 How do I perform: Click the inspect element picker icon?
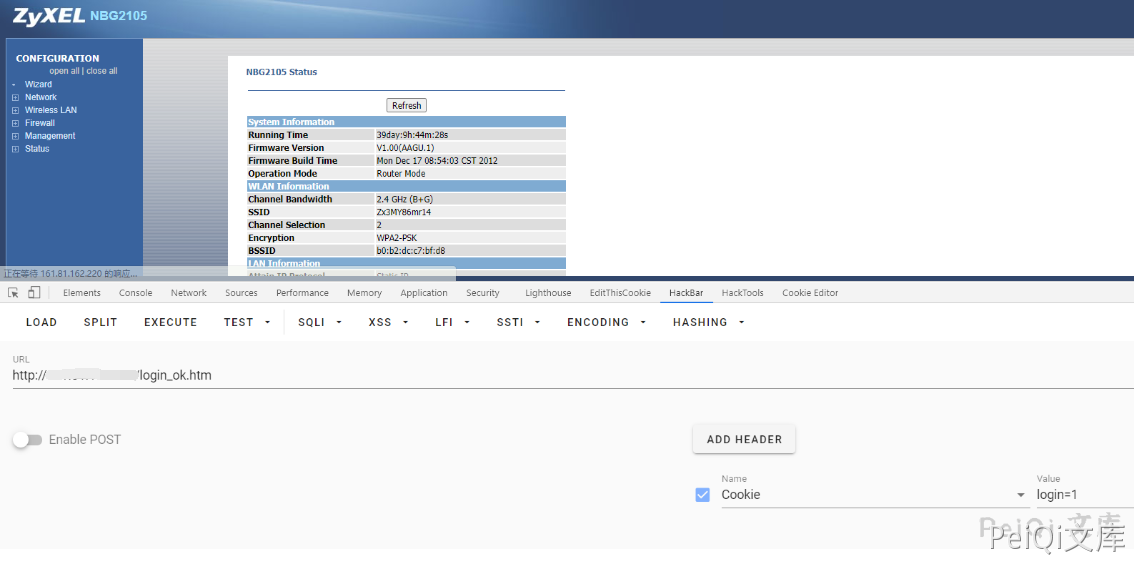[13, 293]
